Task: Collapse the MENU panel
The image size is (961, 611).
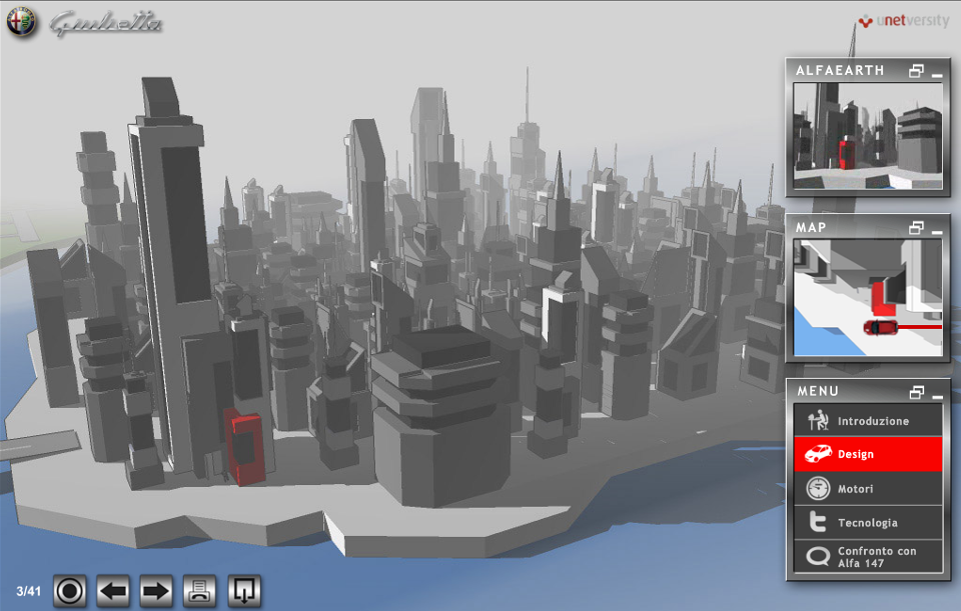Action: point(937,393)
